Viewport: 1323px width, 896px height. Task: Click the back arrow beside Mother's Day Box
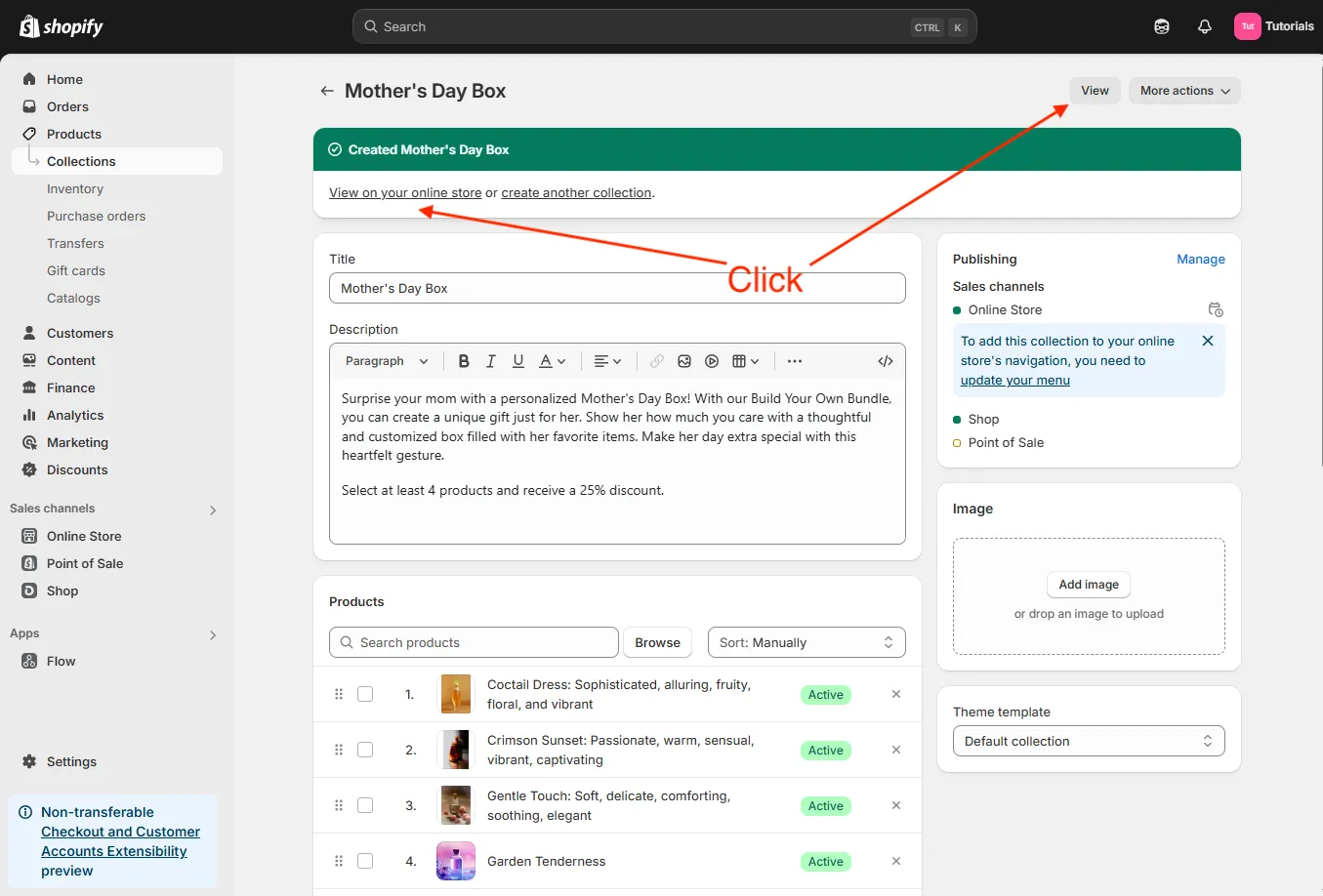pyautogui.click(x=327, y=91)
